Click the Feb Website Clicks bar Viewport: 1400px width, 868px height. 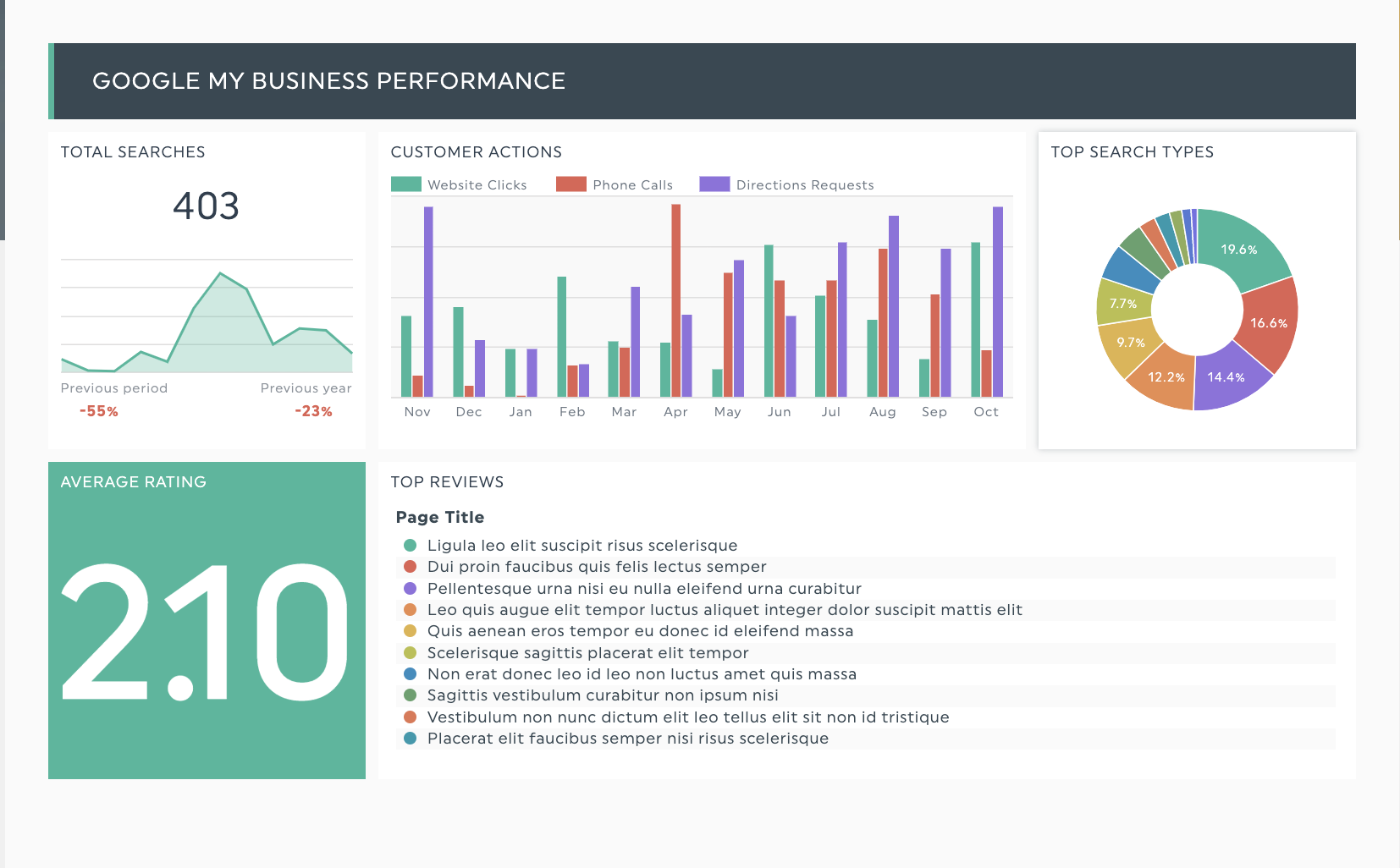coord(562,337)
